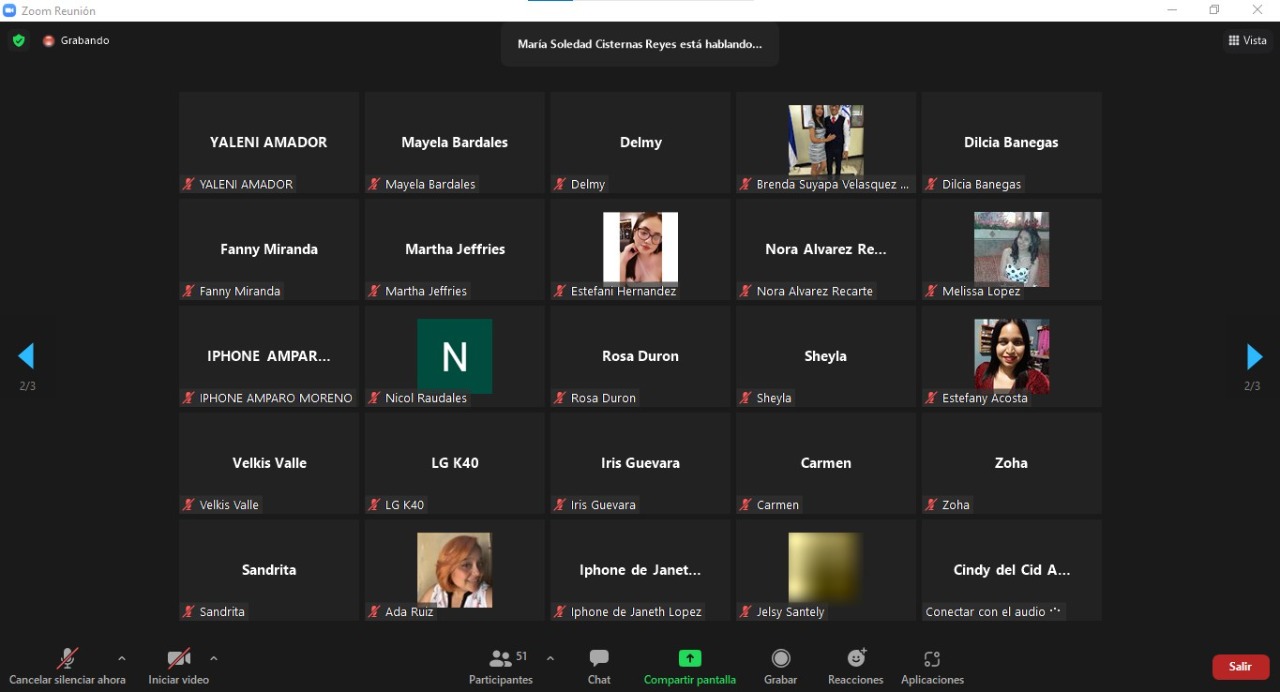Click the green encryption shield icon
Screen dimensions: 1280x692
[x=18, y=41]
